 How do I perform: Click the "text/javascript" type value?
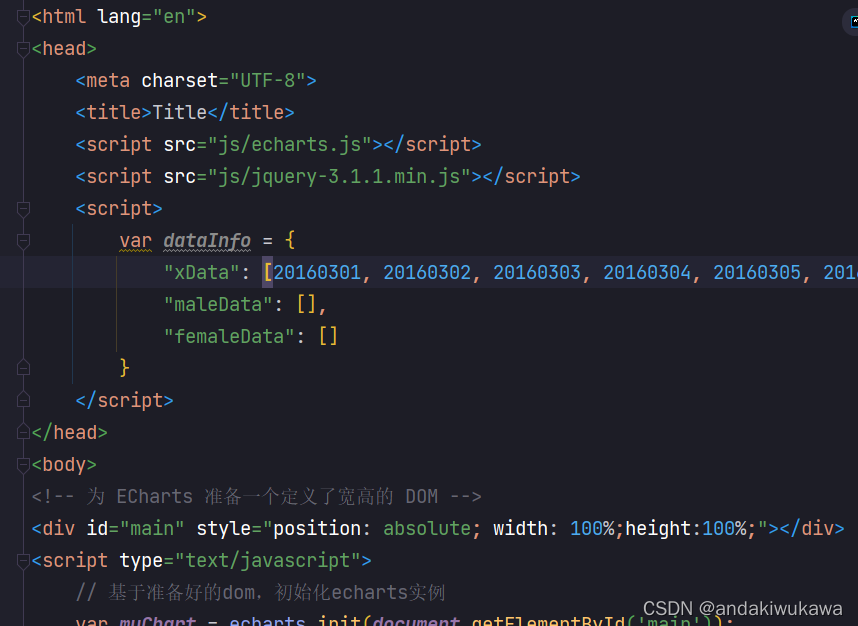[x=268, y=560]
